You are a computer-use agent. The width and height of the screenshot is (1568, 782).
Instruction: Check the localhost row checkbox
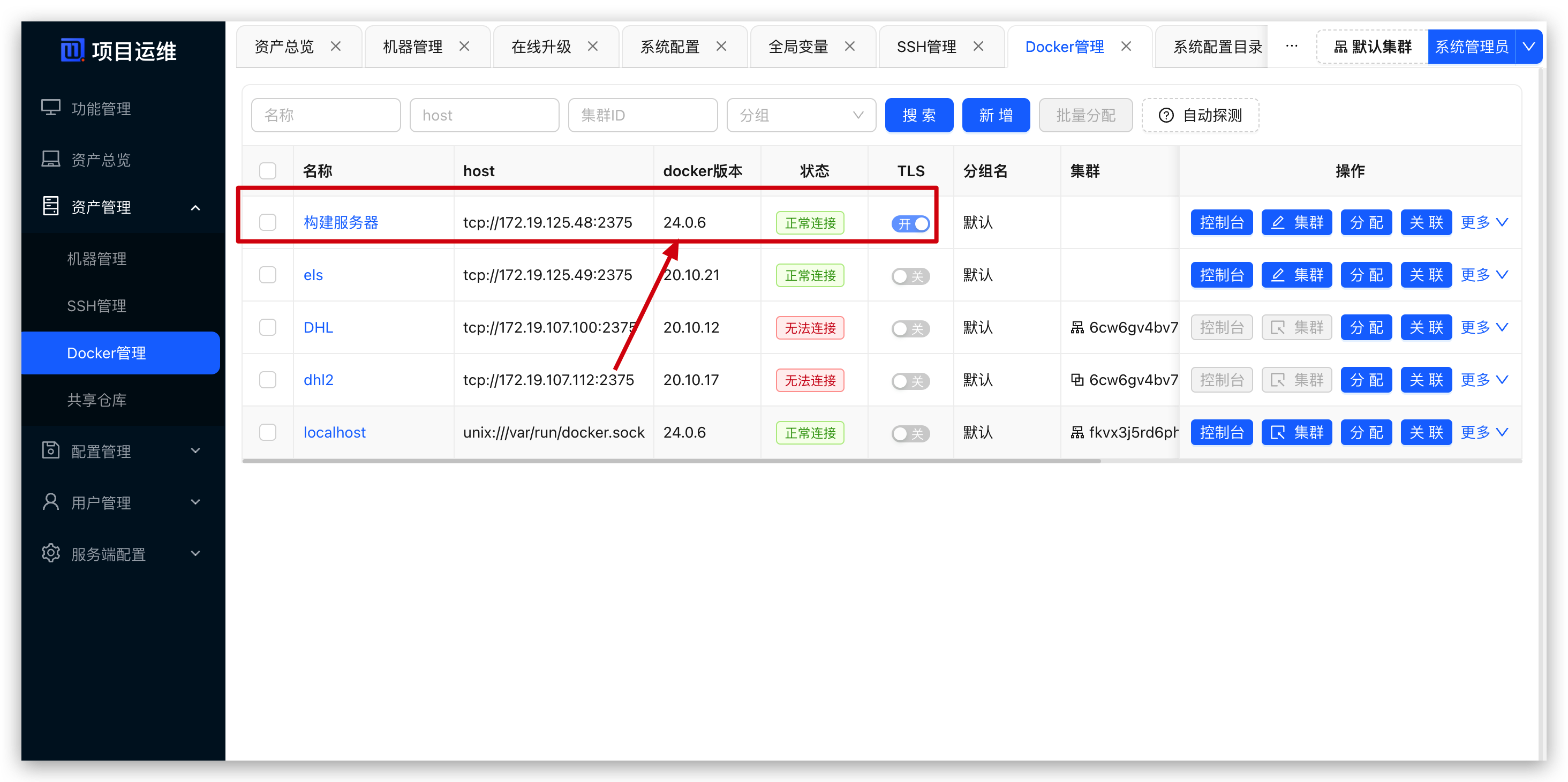point(268,432)
